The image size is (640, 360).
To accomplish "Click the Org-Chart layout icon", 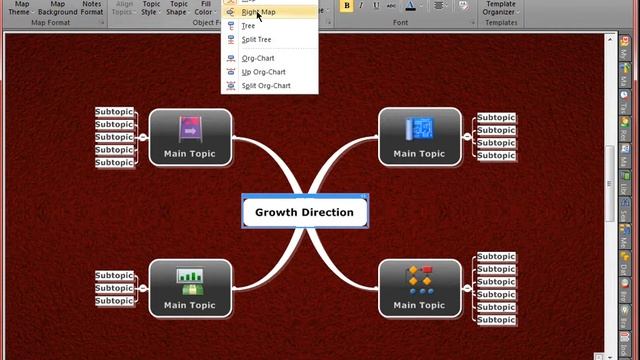I will point(231,58).
